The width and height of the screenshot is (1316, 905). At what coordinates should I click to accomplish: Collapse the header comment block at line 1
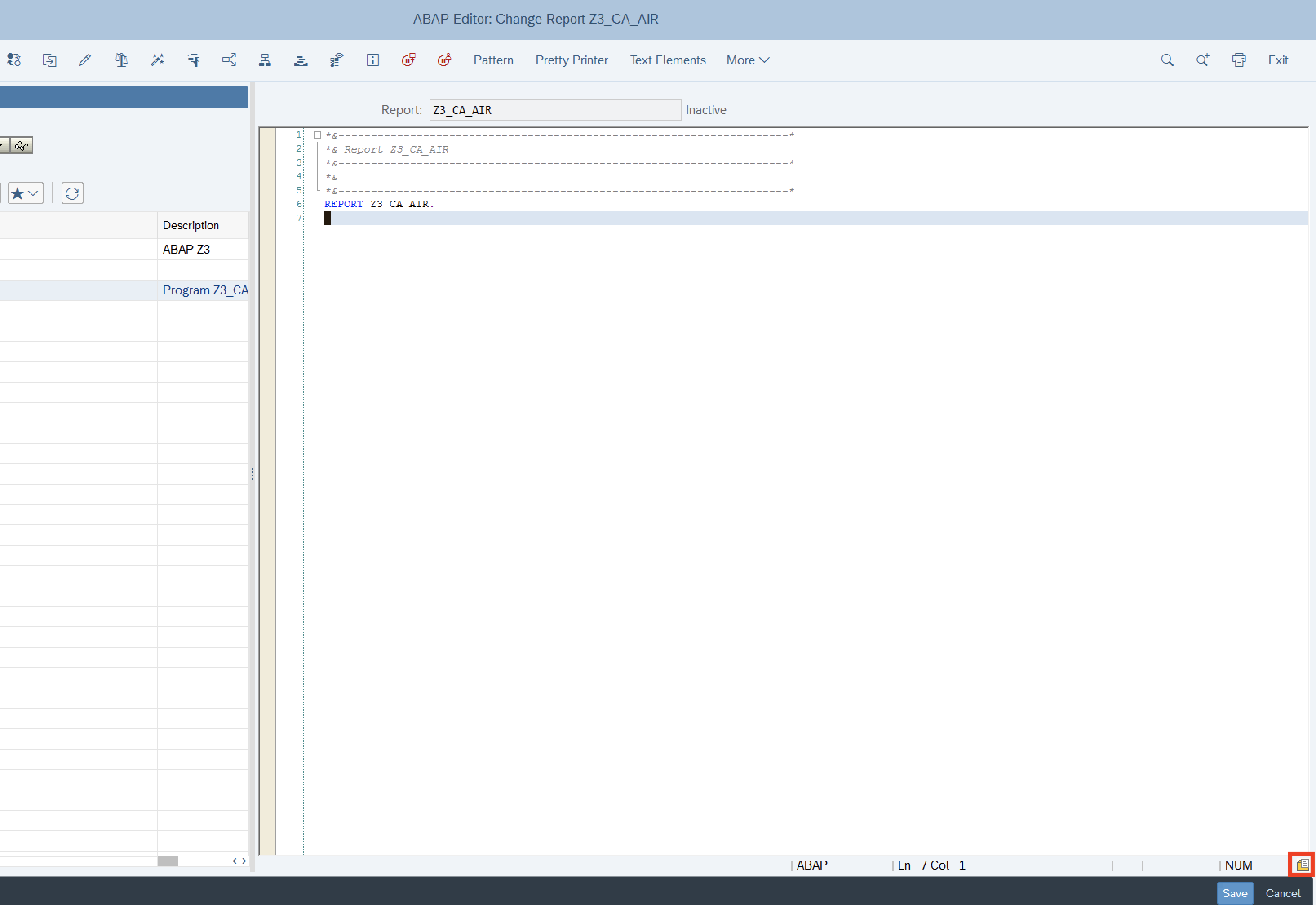[x=317, y=135]
